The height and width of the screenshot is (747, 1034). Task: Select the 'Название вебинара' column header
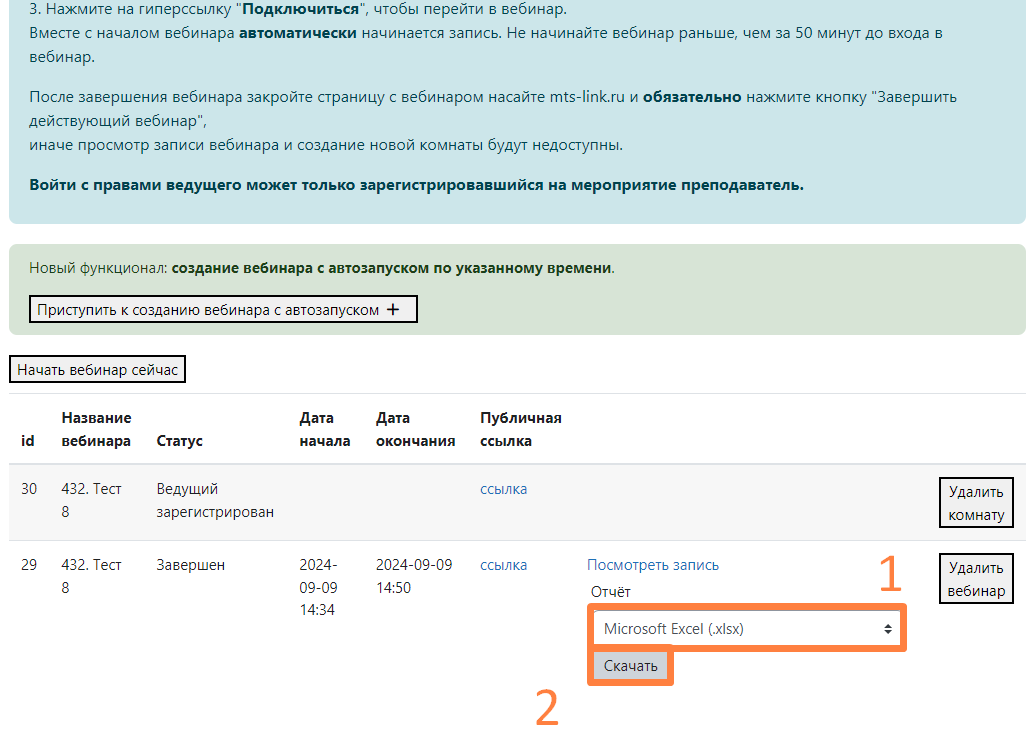pyautogui.click(x=96, y=429)
